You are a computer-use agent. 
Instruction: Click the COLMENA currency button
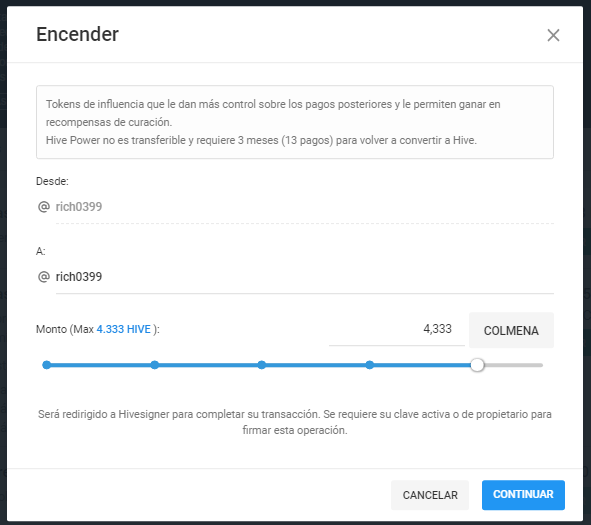pyautogui.click(x=511, y=330)
